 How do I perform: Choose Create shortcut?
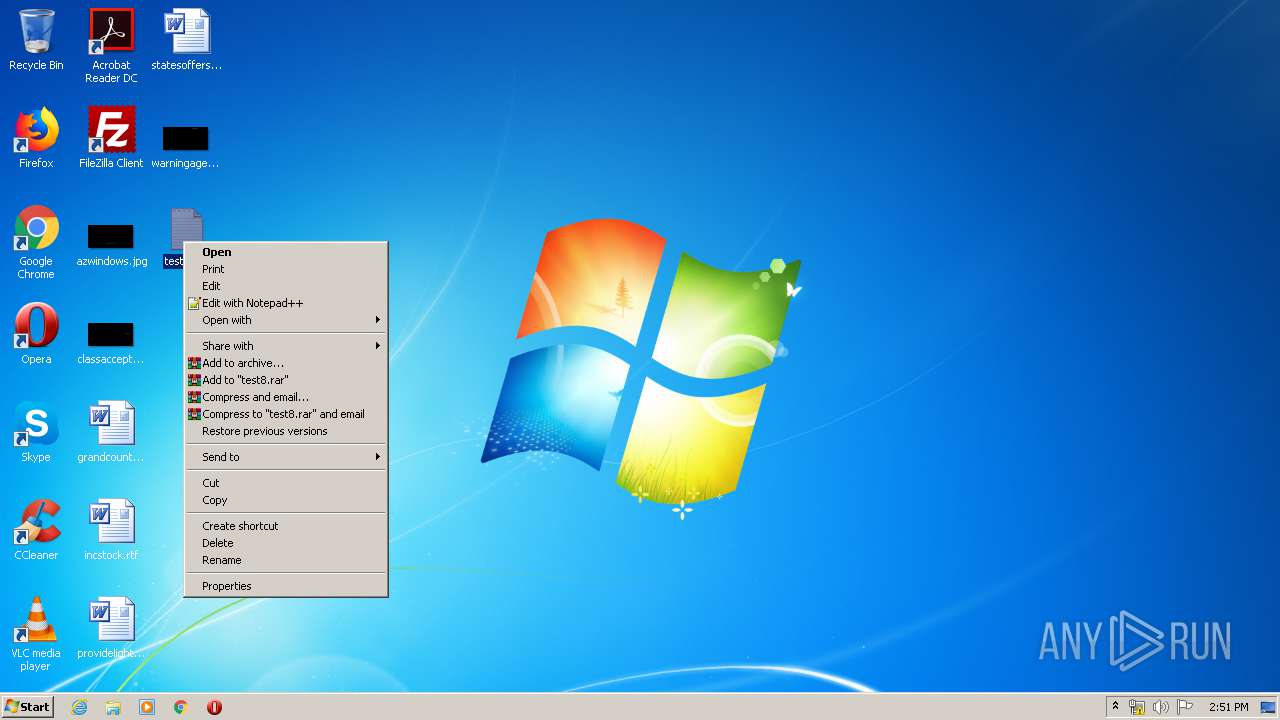click(286, 526)
